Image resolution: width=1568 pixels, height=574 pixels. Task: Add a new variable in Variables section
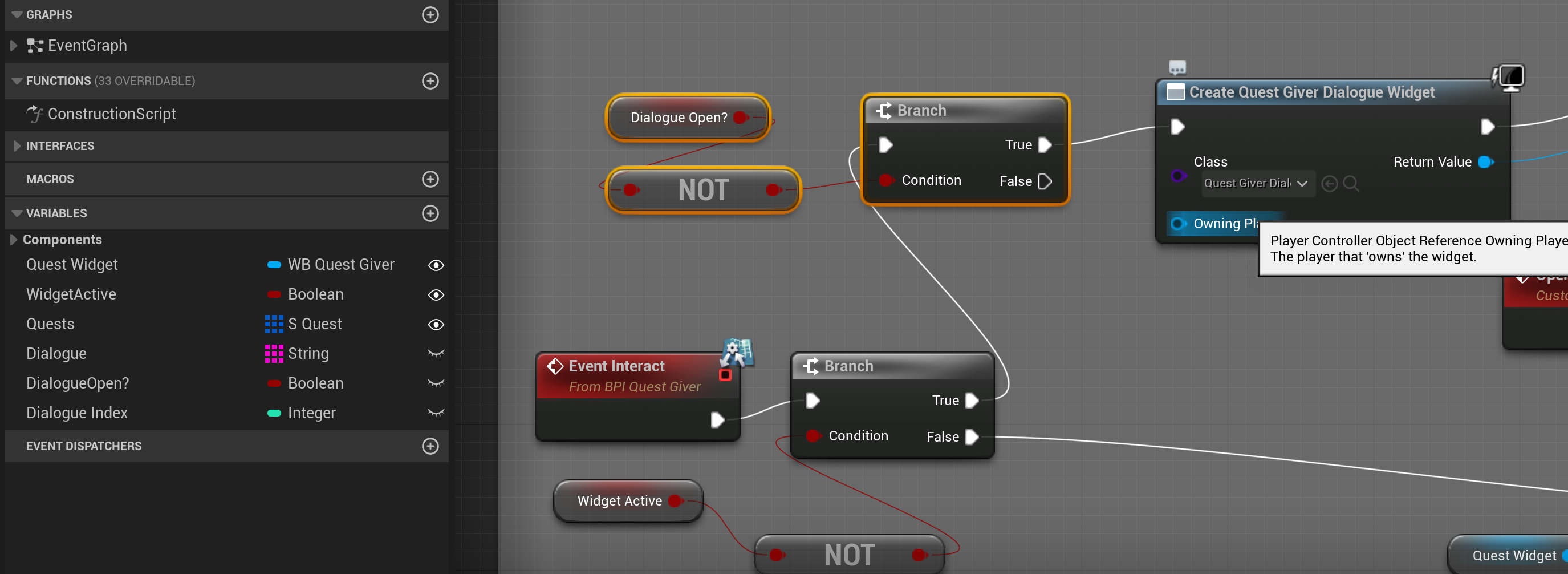(x=430, y=213)
